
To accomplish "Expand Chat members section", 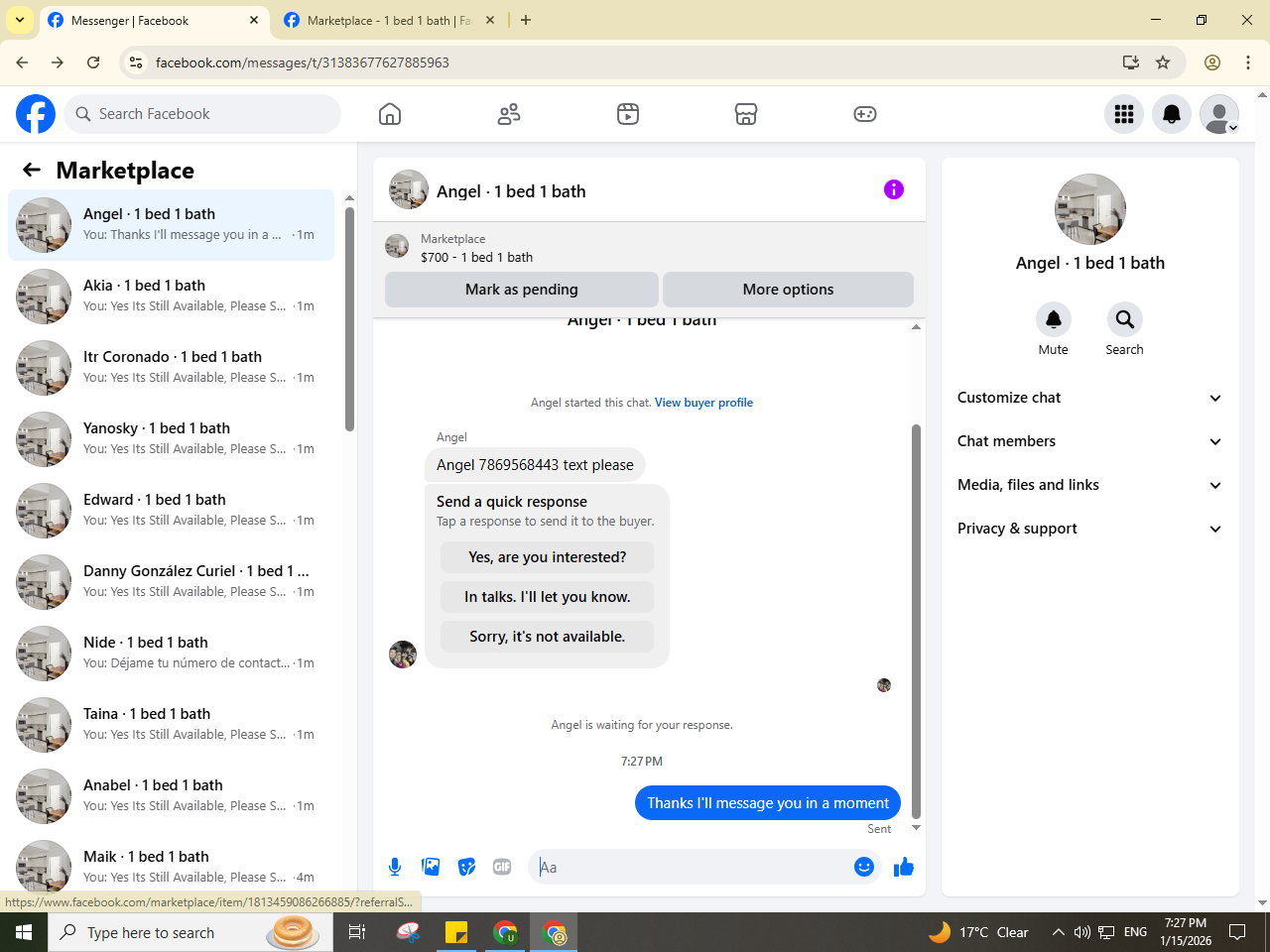I will coord(1088,441).
